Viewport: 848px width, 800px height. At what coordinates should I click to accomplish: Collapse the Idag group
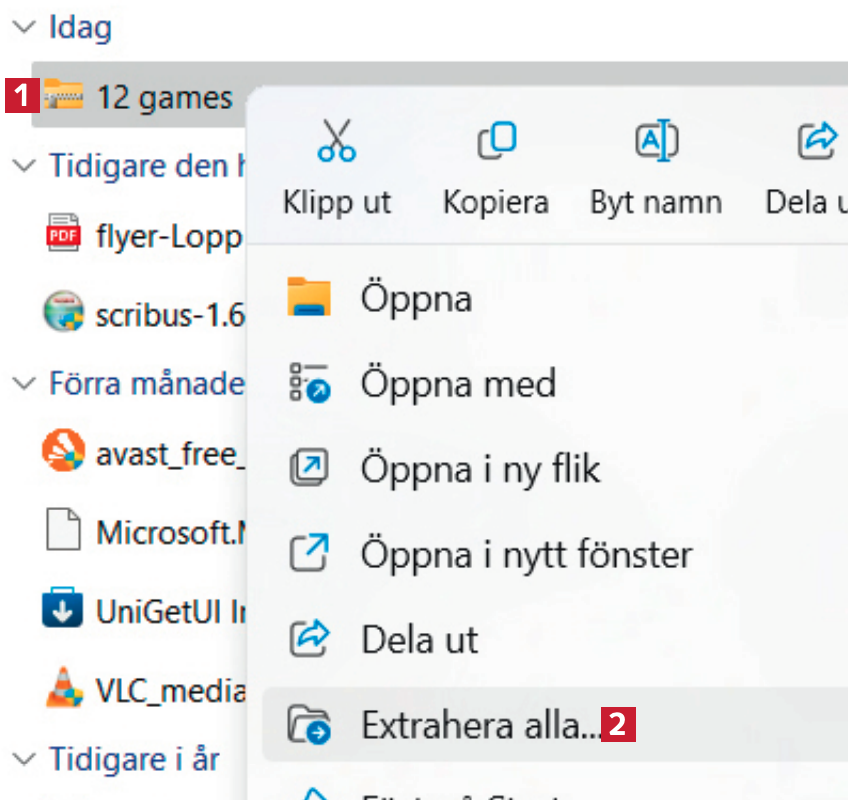click(22, 28)
